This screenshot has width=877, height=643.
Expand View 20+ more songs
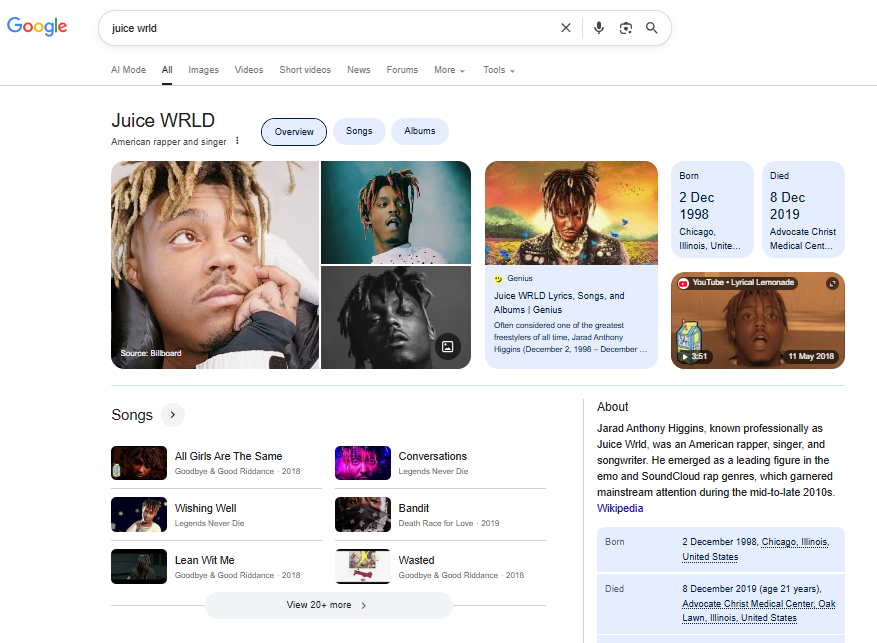point(328,606)
